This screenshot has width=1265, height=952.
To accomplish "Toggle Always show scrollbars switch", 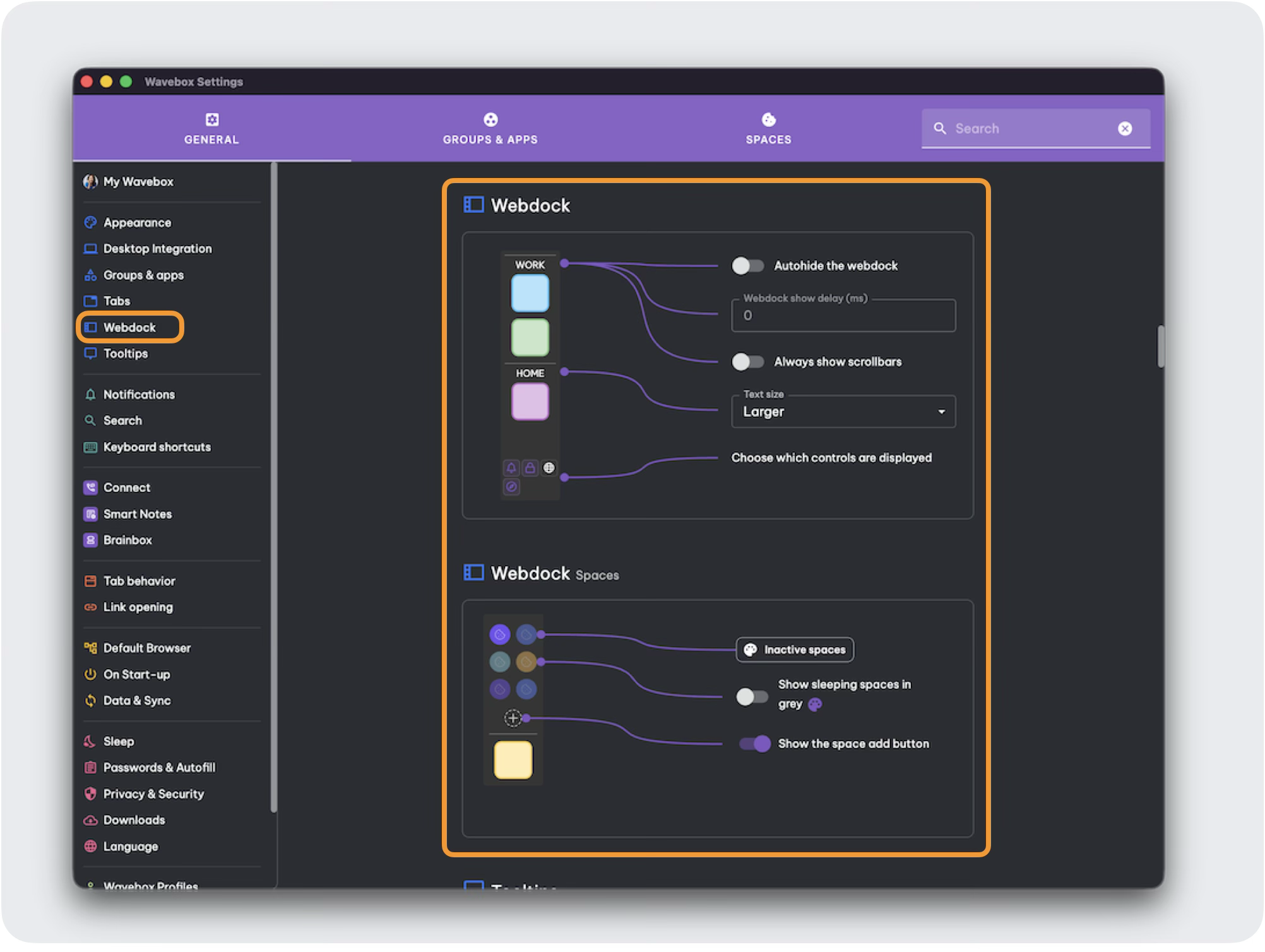I will click(747, 362).
